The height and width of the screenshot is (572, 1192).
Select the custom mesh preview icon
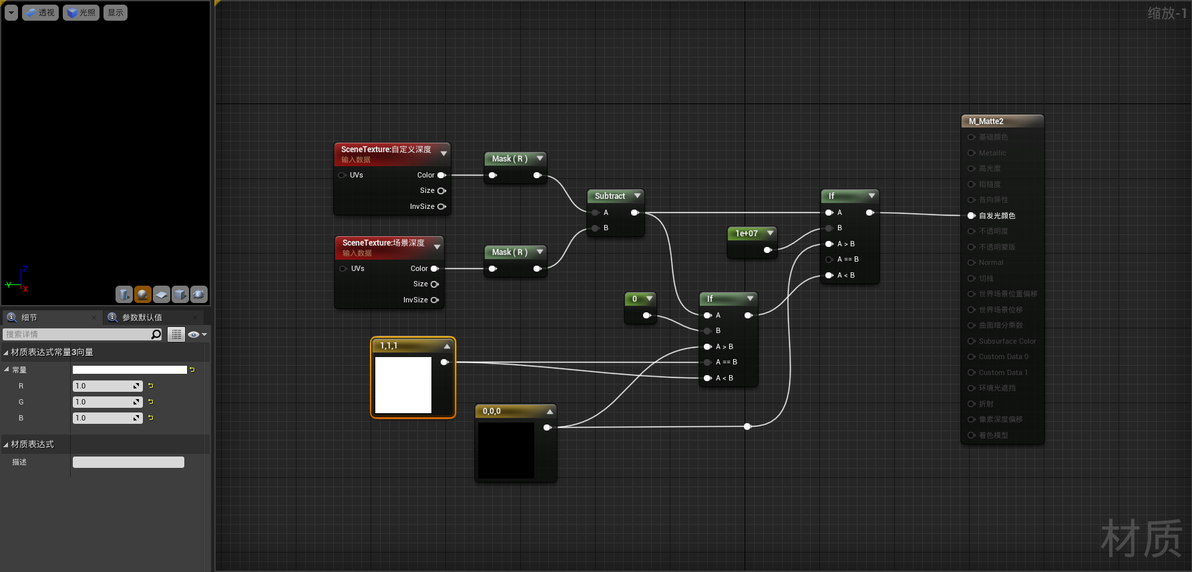pyautogui.click(x=198, y=294)
